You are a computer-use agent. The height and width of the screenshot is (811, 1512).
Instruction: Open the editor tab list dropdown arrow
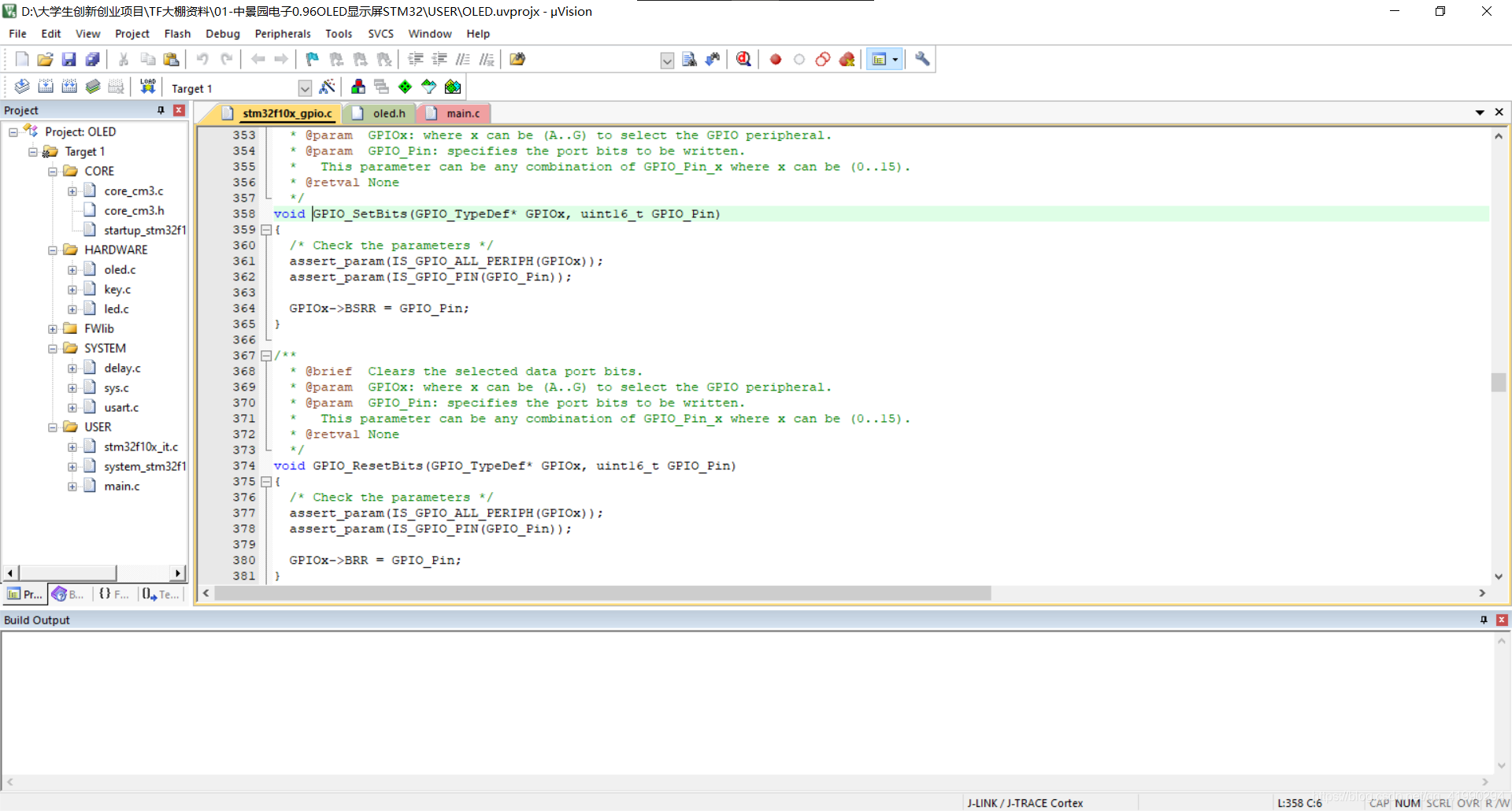[1480, 113]
